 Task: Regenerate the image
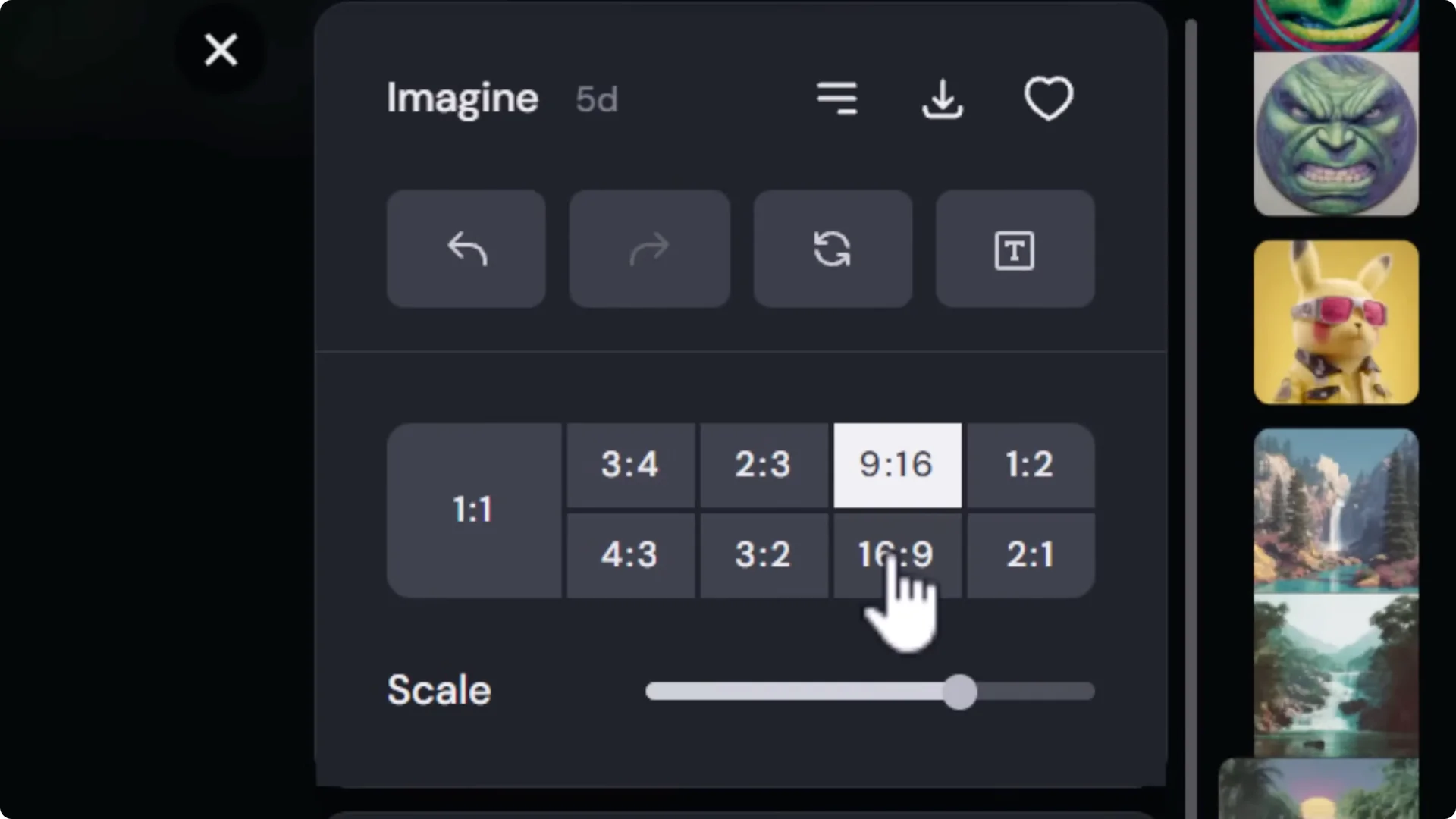coord(832,249)
